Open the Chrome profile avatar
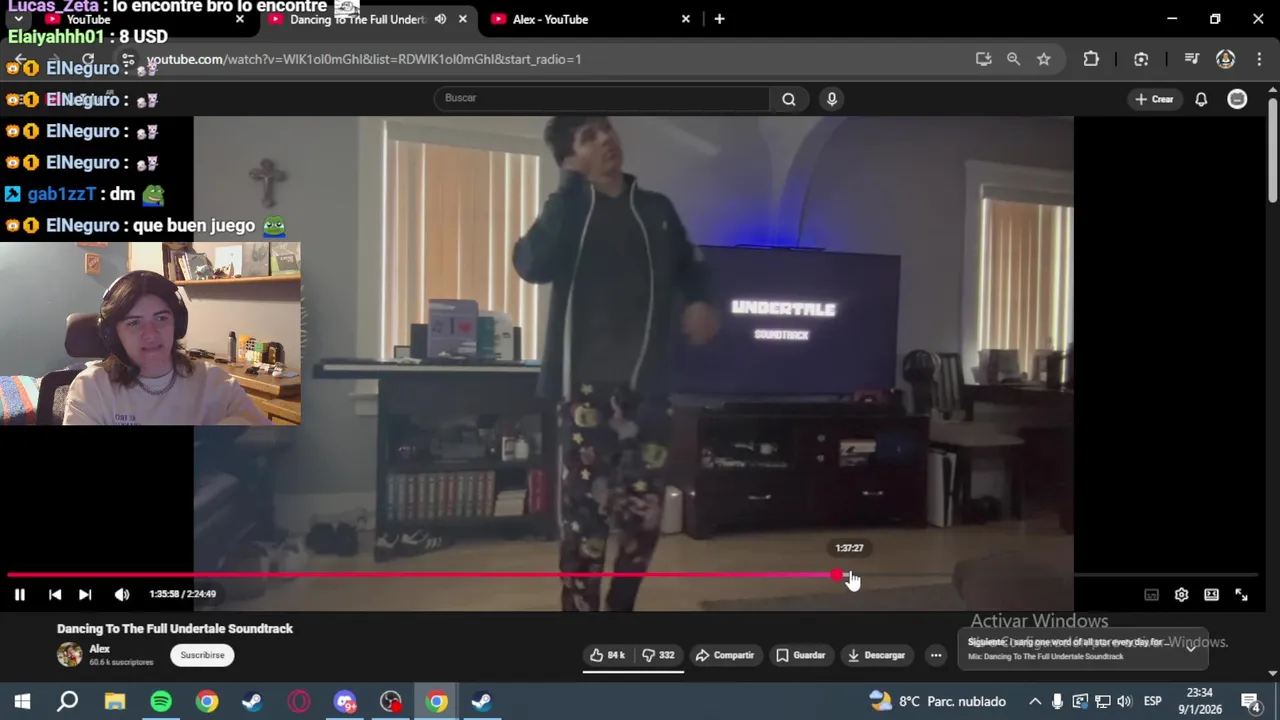Image resolution: width=1280 pixels, height=720 pixels. (x=1225, y=59)
